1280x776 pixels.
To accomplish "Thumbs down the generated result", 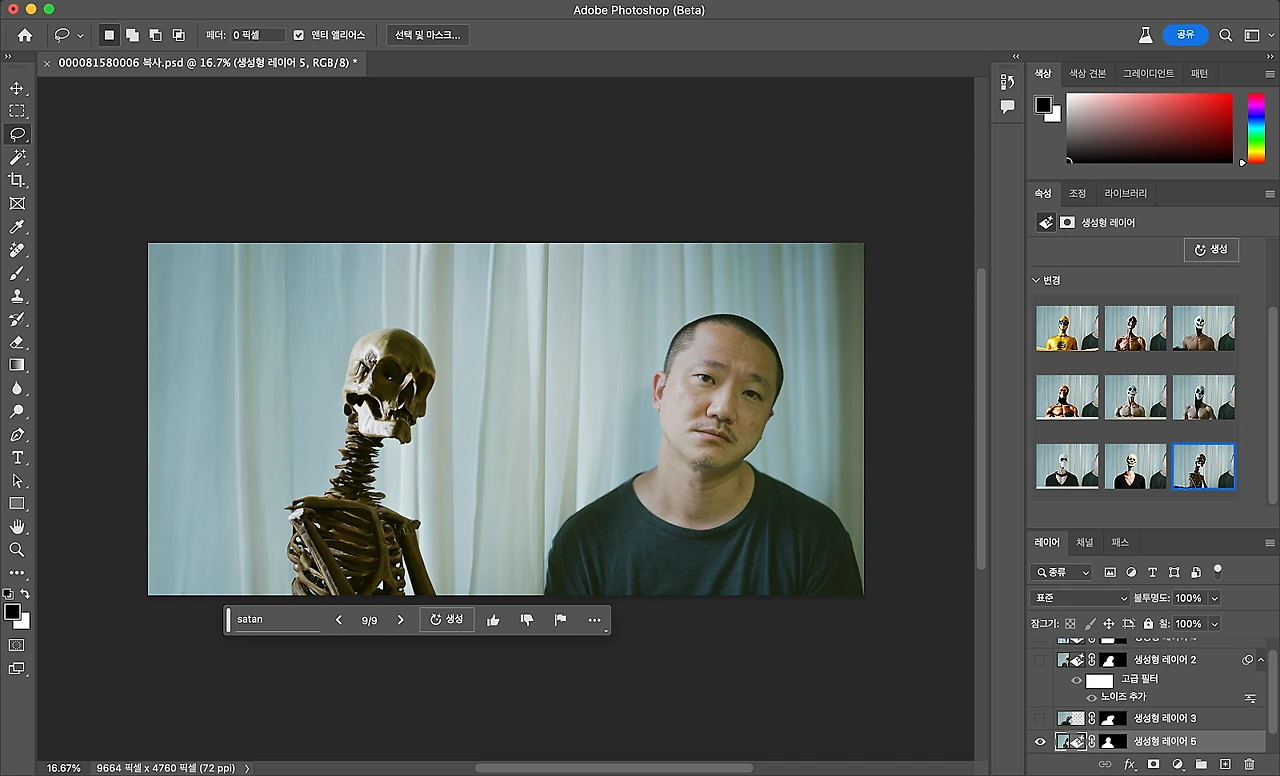I will pos(527,620).
